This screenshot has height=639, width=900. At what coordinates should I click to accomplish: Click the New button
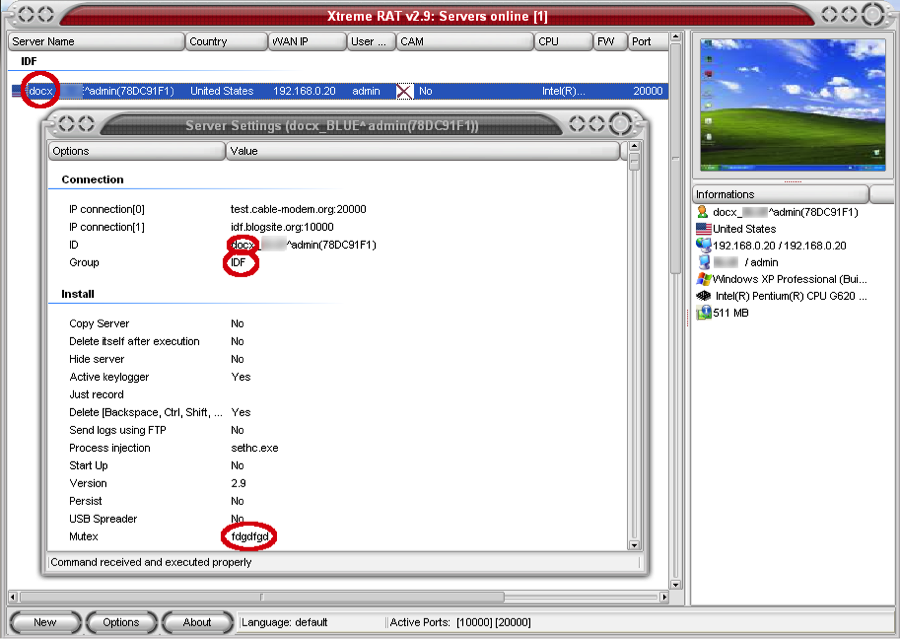click(x=45, y=622)
